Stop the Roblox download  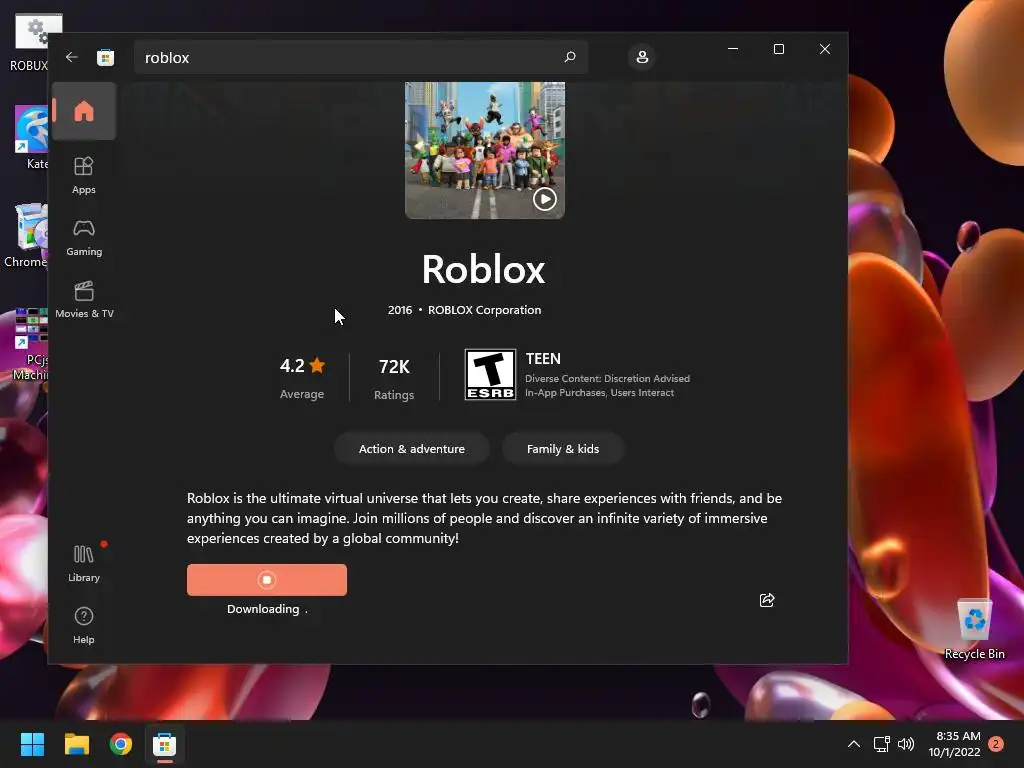point(266,580)
